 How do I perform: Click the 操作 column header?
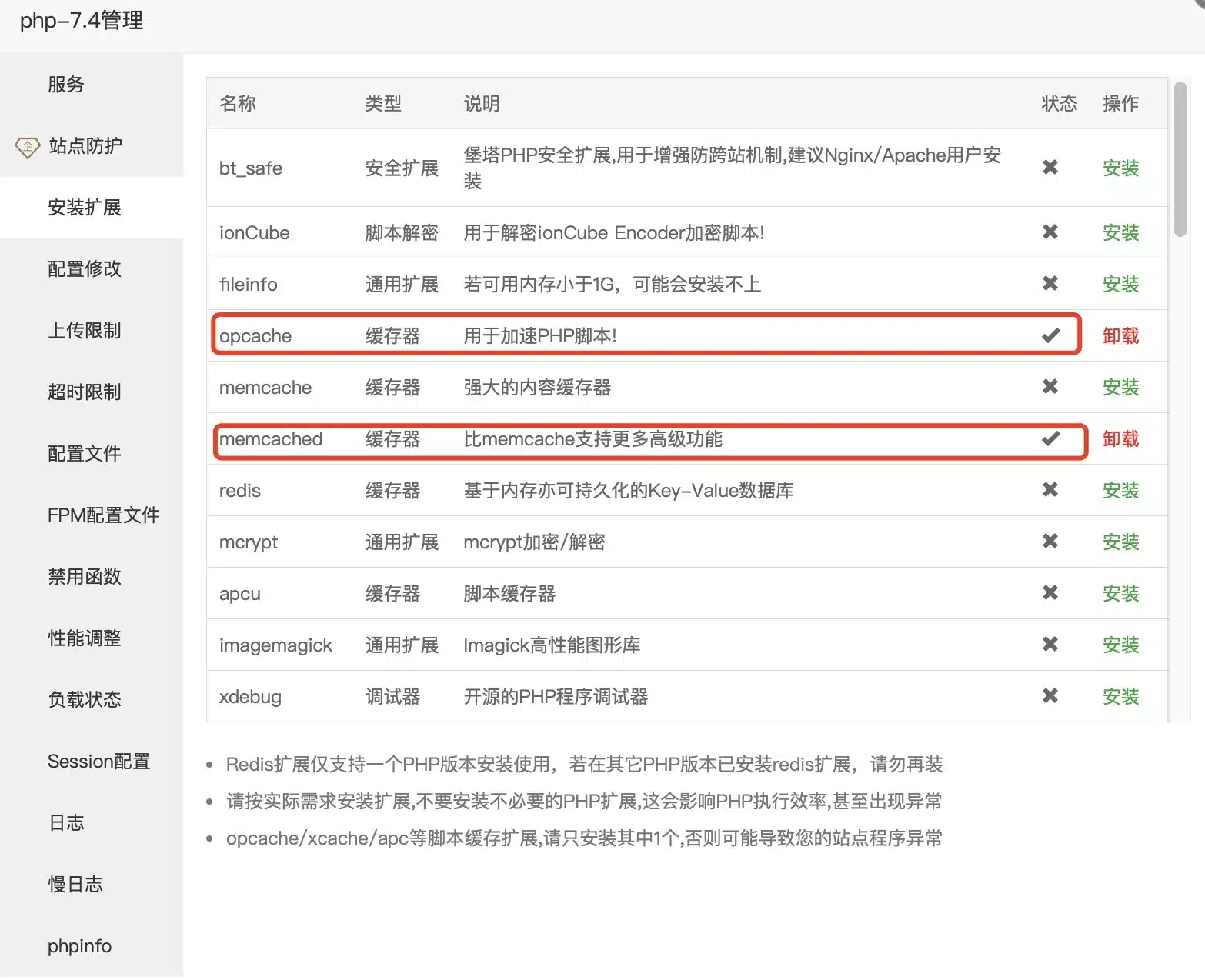tap(1120, 104)
